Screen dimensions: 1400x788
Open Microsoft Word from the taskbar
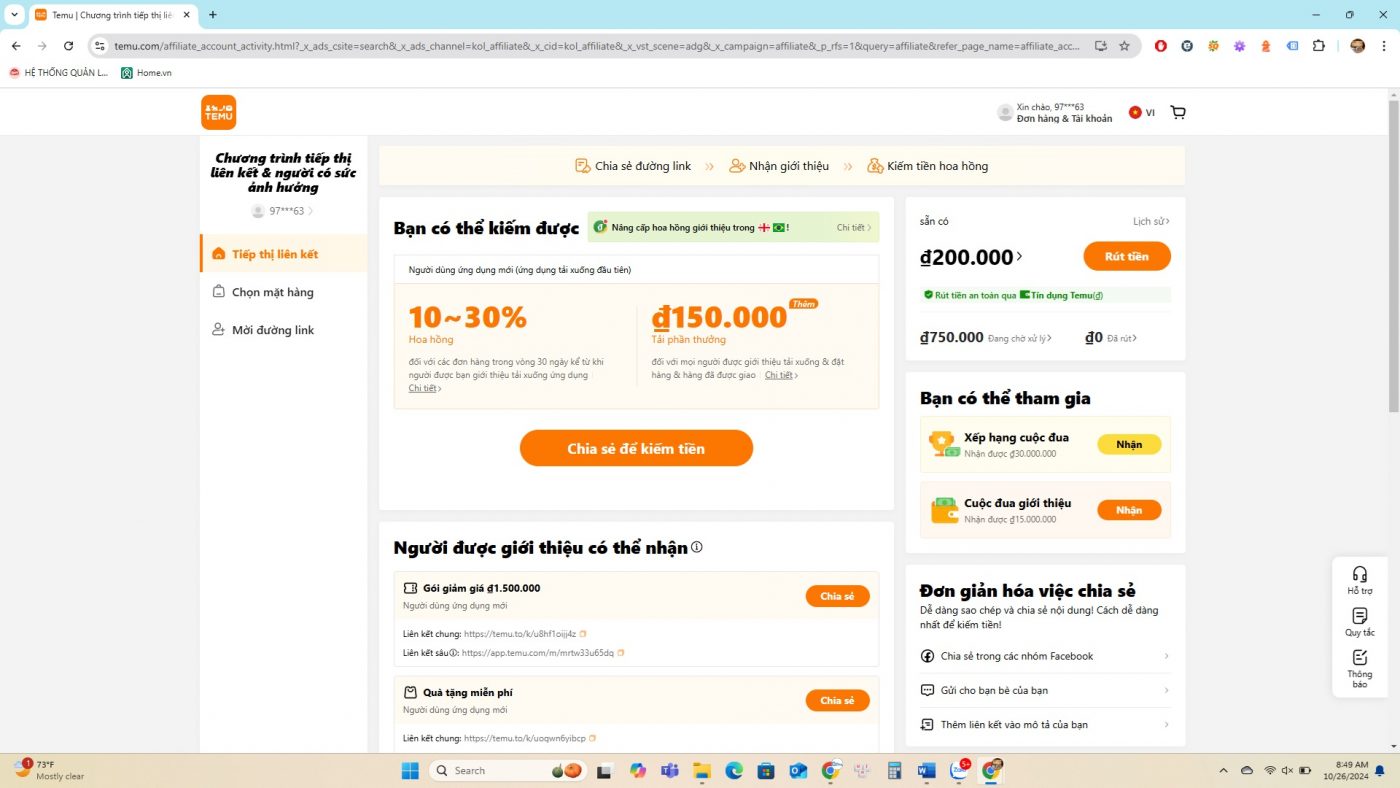pos(926,770)
